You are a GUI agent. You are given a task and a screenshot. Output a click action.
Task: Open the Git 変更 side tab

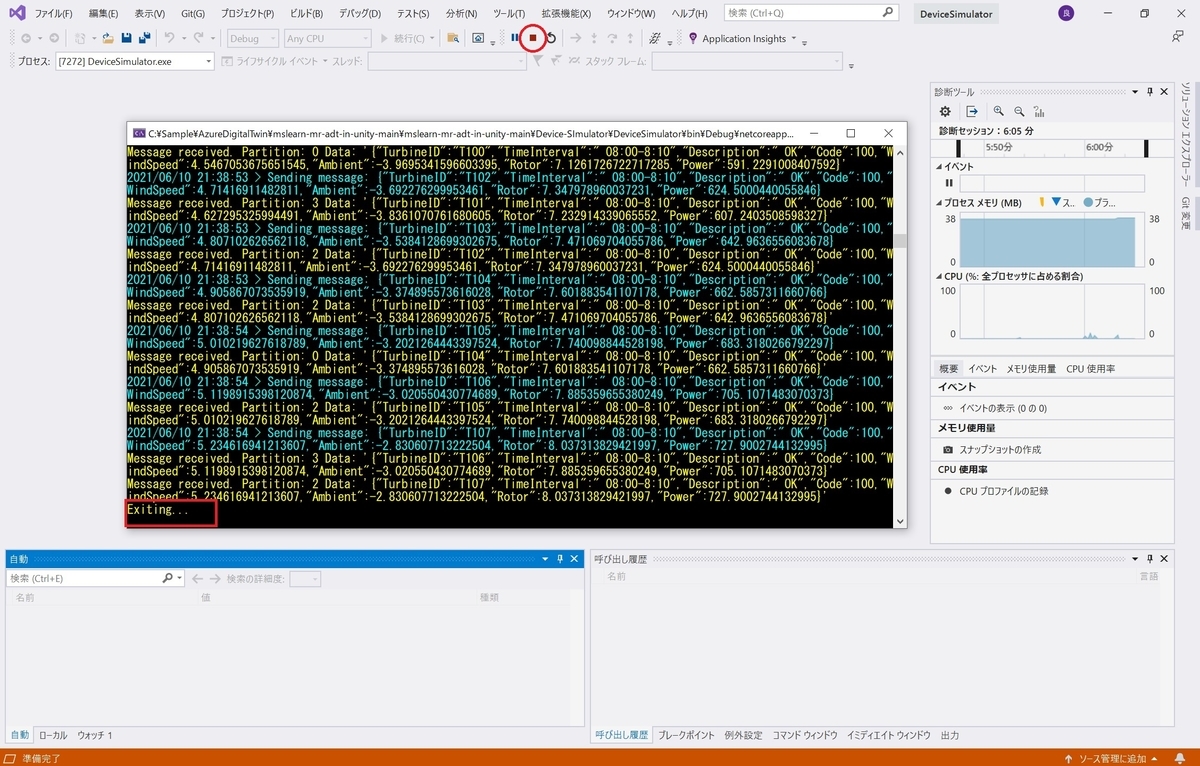point(1185,213)
